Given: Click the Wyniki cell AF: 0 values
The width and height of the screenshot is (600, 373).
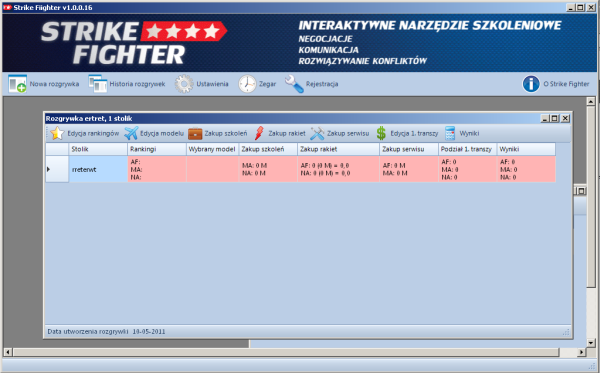Looking at the screenshot, I should [x=526, y=169].
